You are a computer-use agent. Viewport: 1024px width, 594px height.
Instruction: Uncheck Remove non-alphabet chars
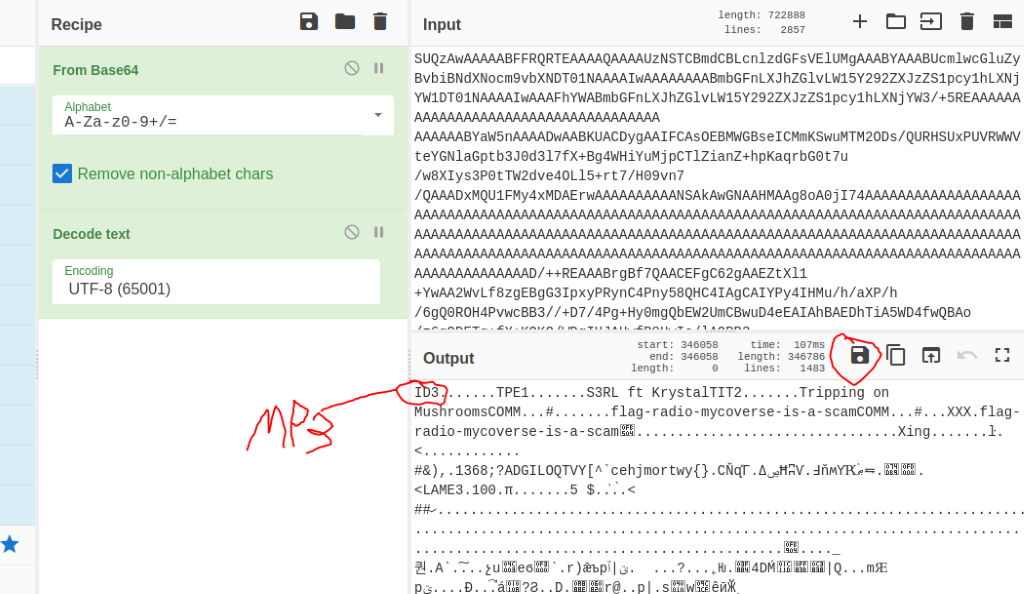[63, 174]
